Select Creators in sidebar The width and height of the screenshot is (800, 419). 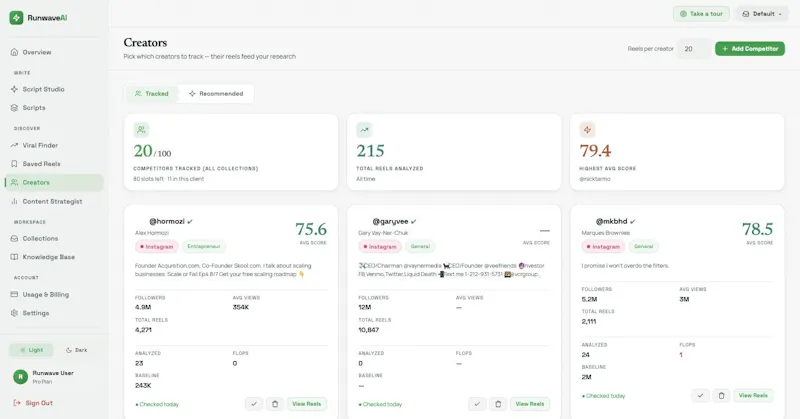(54, 183)
